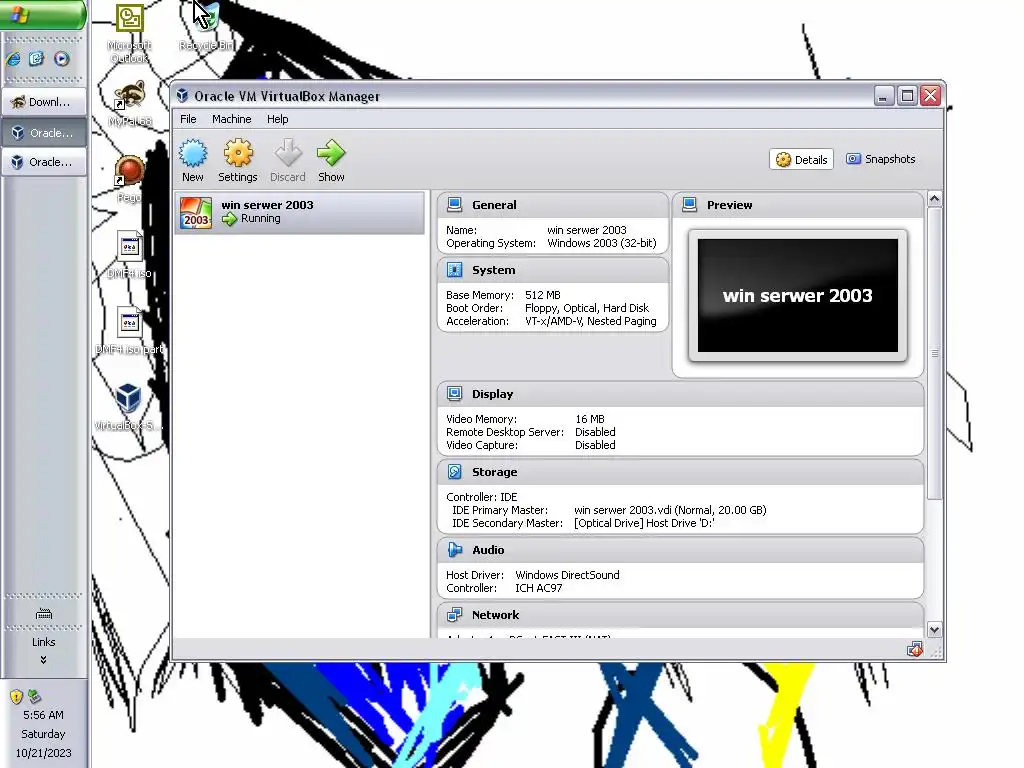Click the Storage section disk icon
The width and height of the screenshot is (1024, 768).
coord(455,472)
